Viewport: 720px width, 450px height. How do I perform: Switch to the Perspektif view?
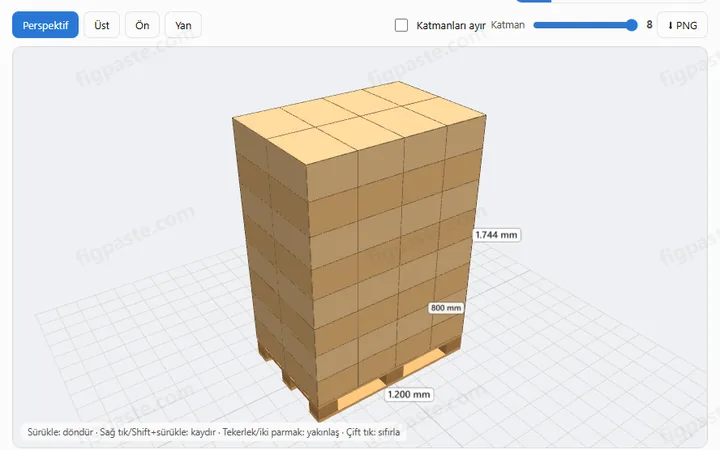45,25
